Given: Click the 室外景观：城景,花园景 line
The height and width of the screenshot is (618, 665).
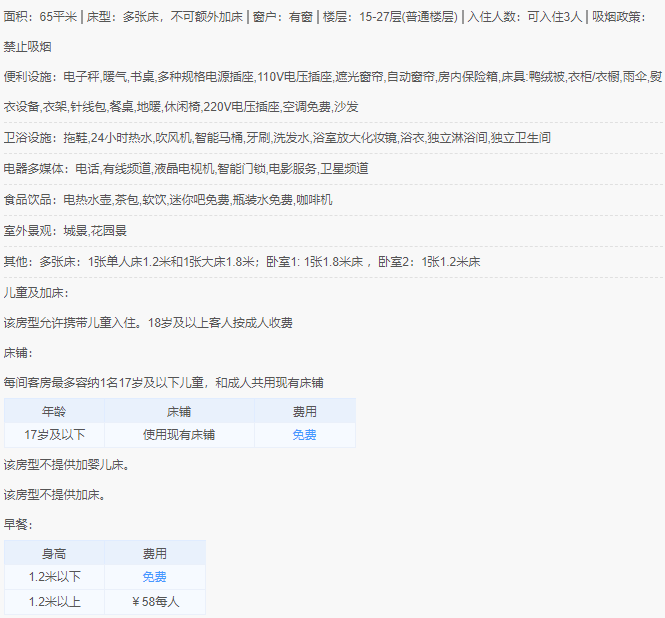Looking at the screenshot, I should click(65, 231).
